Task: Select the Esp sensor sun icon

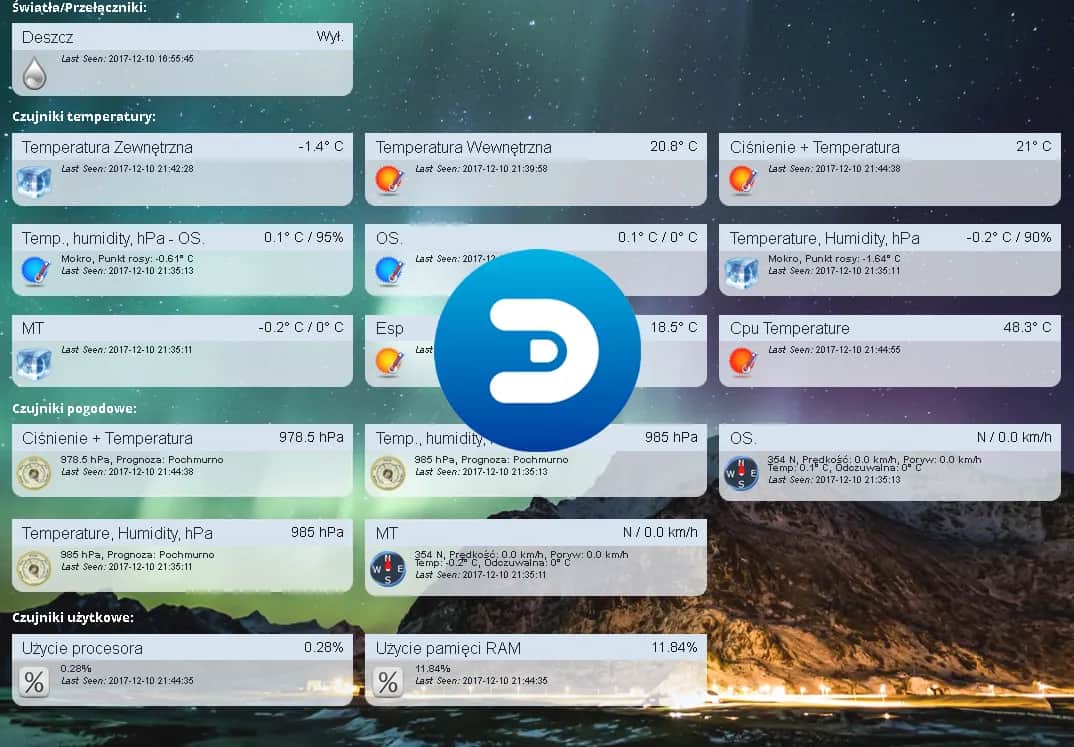Action: [388, 361]
